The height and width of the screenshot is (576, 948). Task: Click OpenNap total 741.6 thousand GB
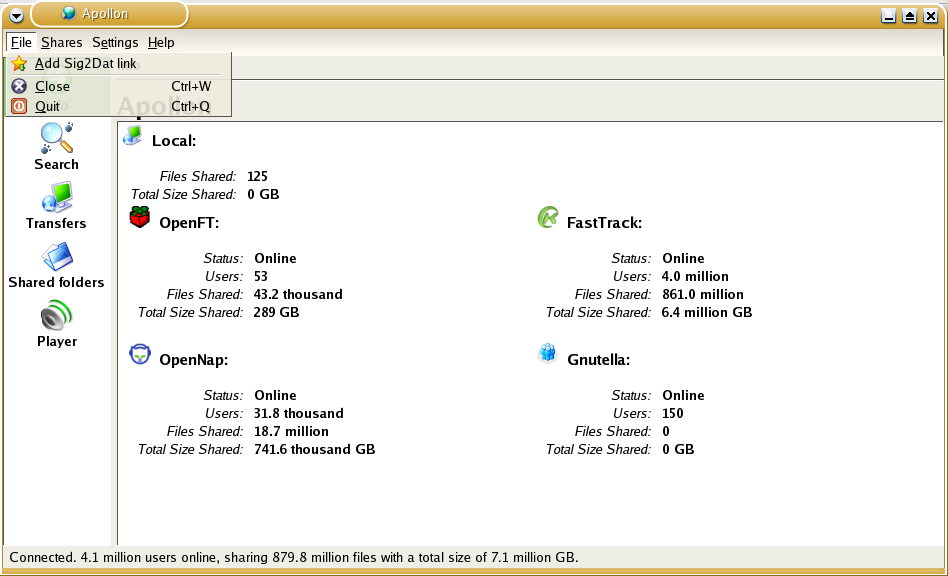coord(314,450)
